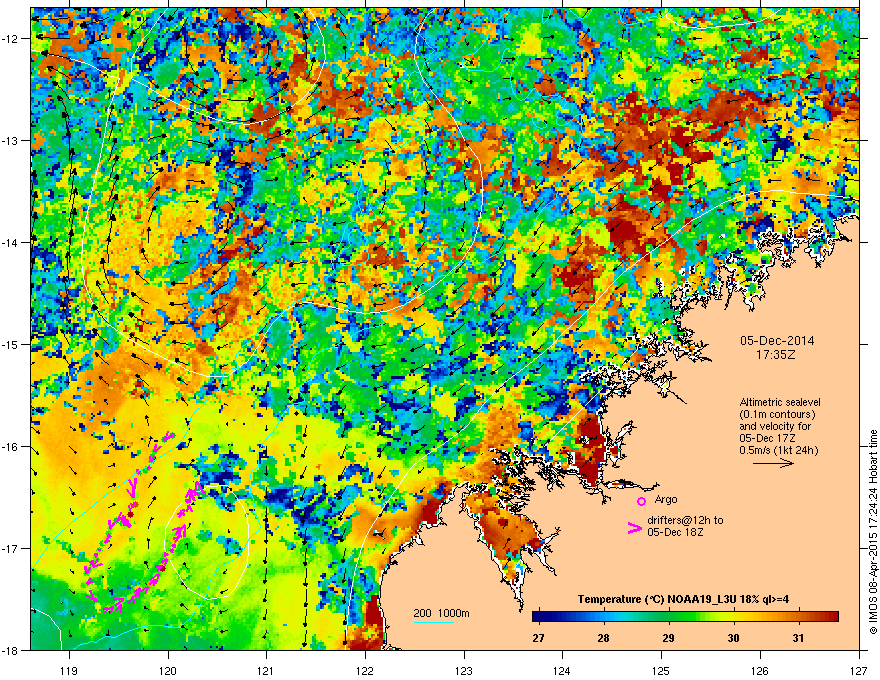This screenshot has width=880, height=680.
Task: Click longitude axis label 127
Action: (859, 670)
